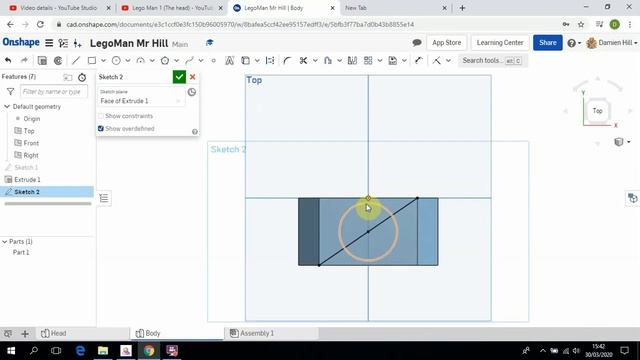This screenshot has height=360, width=640.
Task: Open the Learning Center button
Action: 500,42
